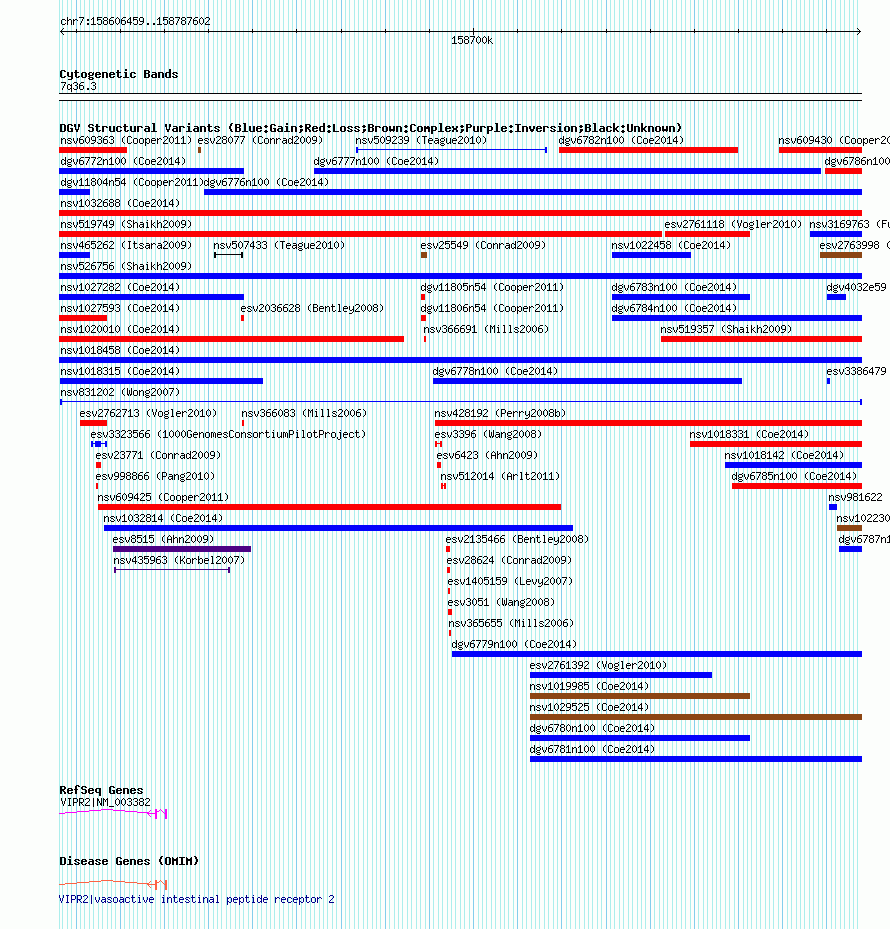Click the blue bar for nsv1018142

pos(793,465)
